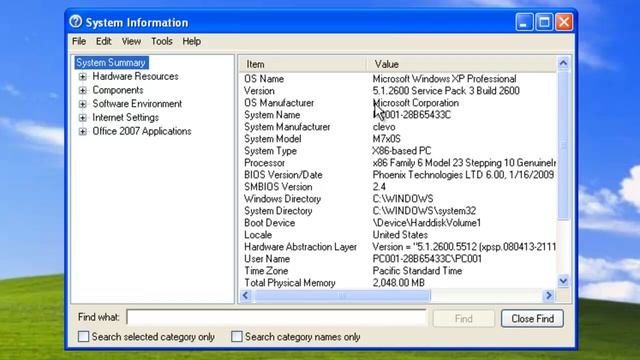The height and width of the screenshot is (360, 640).
Task: Click the System Information help icon in title bar
Action: click(x=76, y=22)
